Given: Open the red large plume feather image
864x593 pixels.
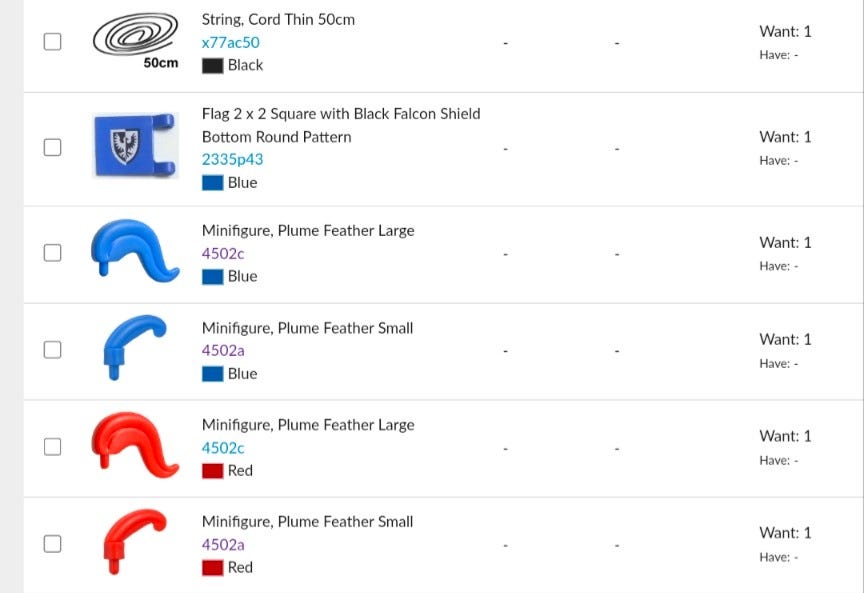Looking at the screenshot, I should pyautogui.click(x=136, y=445).
